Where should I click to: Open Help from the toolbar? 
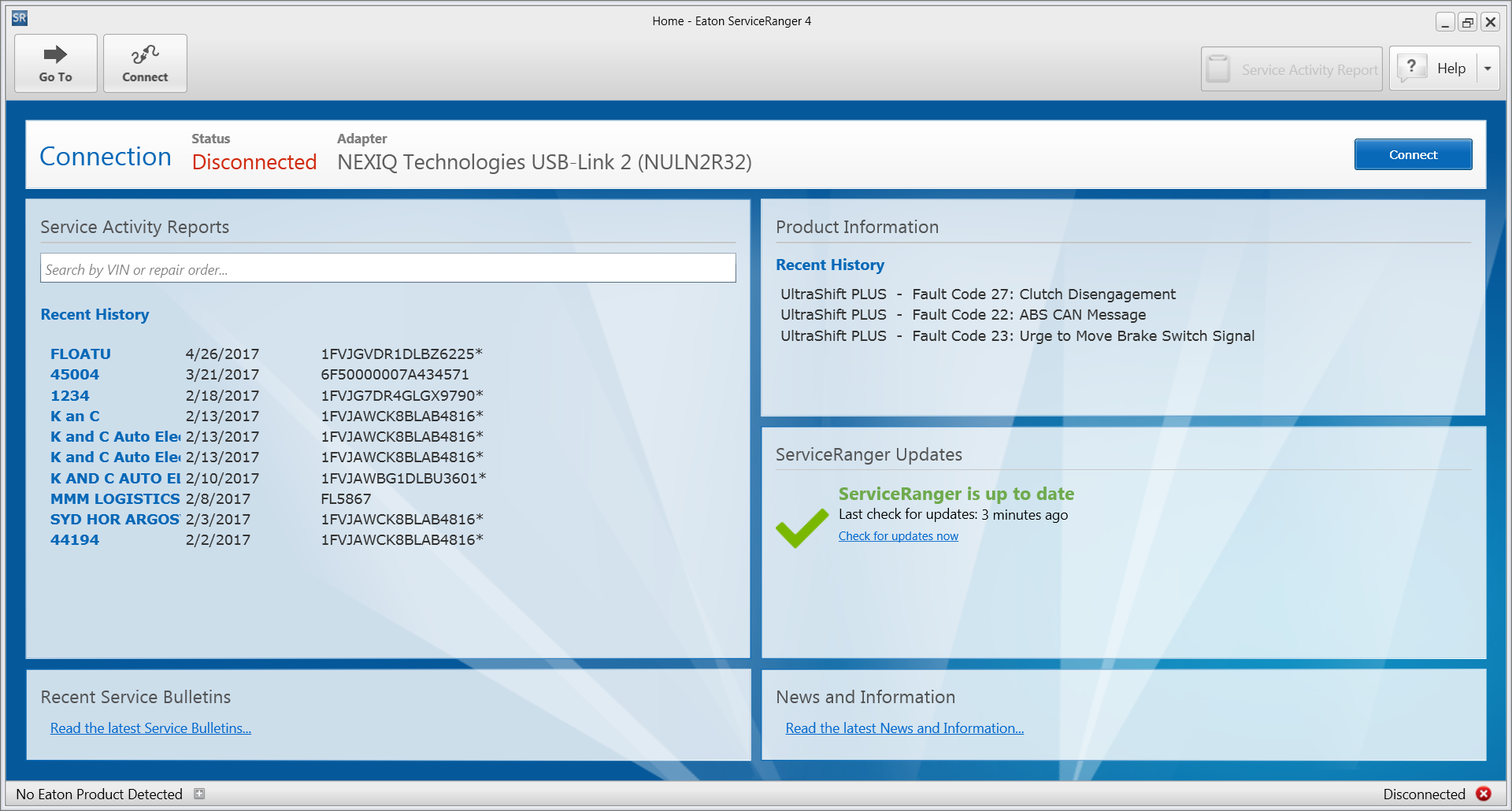(x=1433, y=69)
